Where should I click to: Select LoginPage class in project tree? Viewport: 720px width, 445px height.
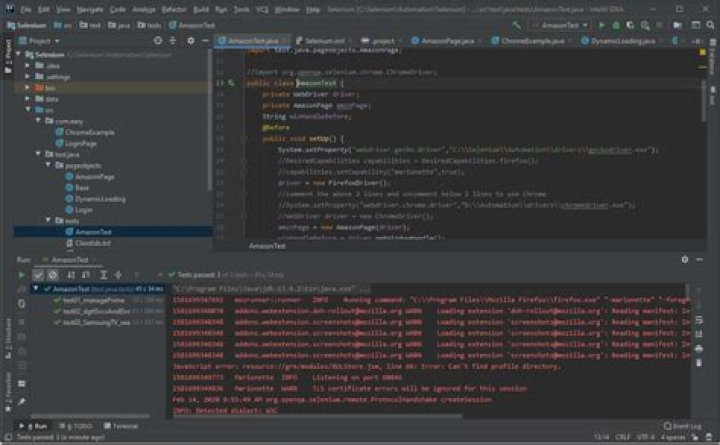click(x=81, y=143)
